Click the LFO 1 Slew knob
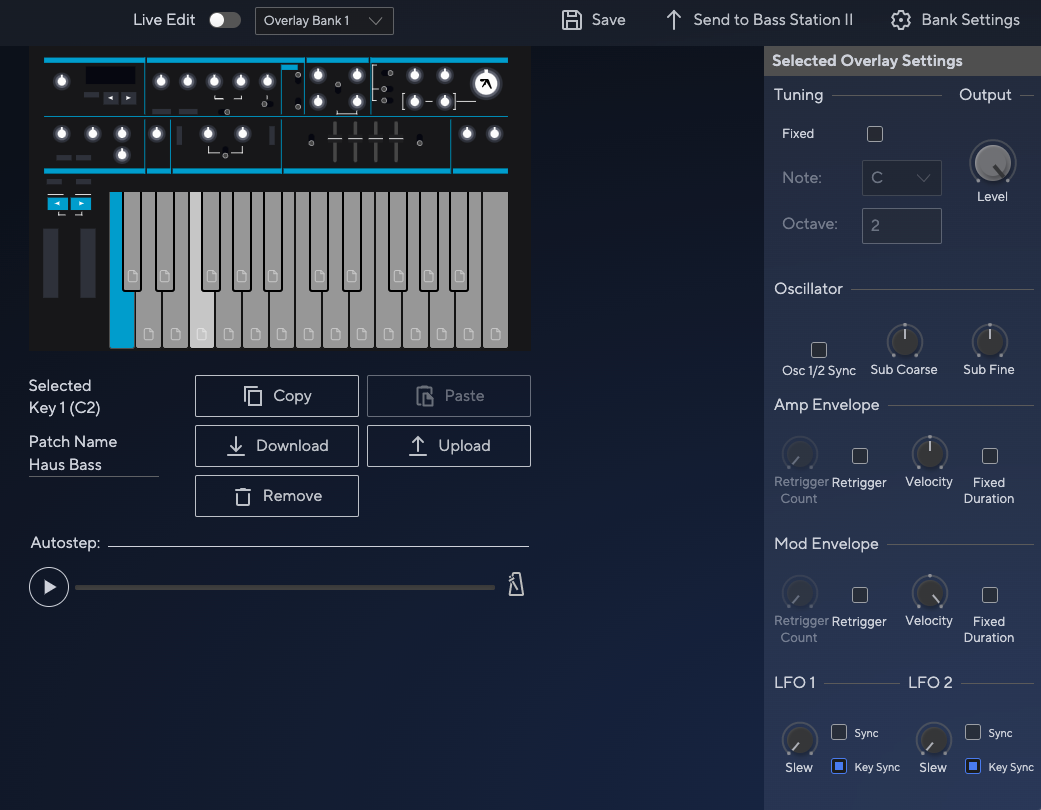Screen dimensions: 1041x810 click(x=799, y=740)
